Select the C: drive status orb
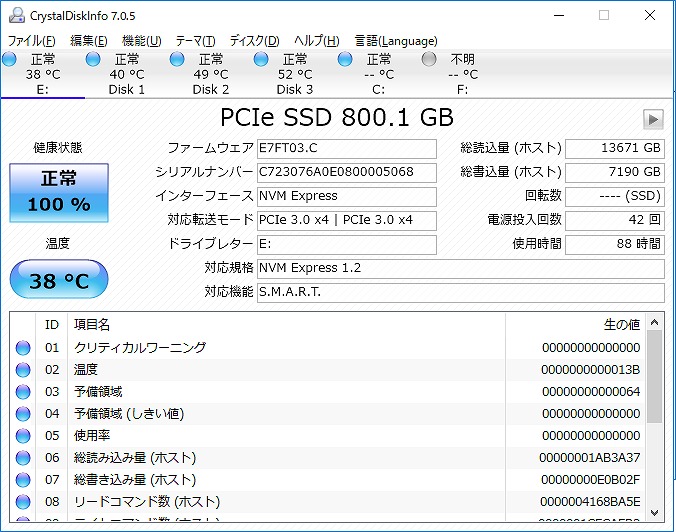 (x=345, y=59)
